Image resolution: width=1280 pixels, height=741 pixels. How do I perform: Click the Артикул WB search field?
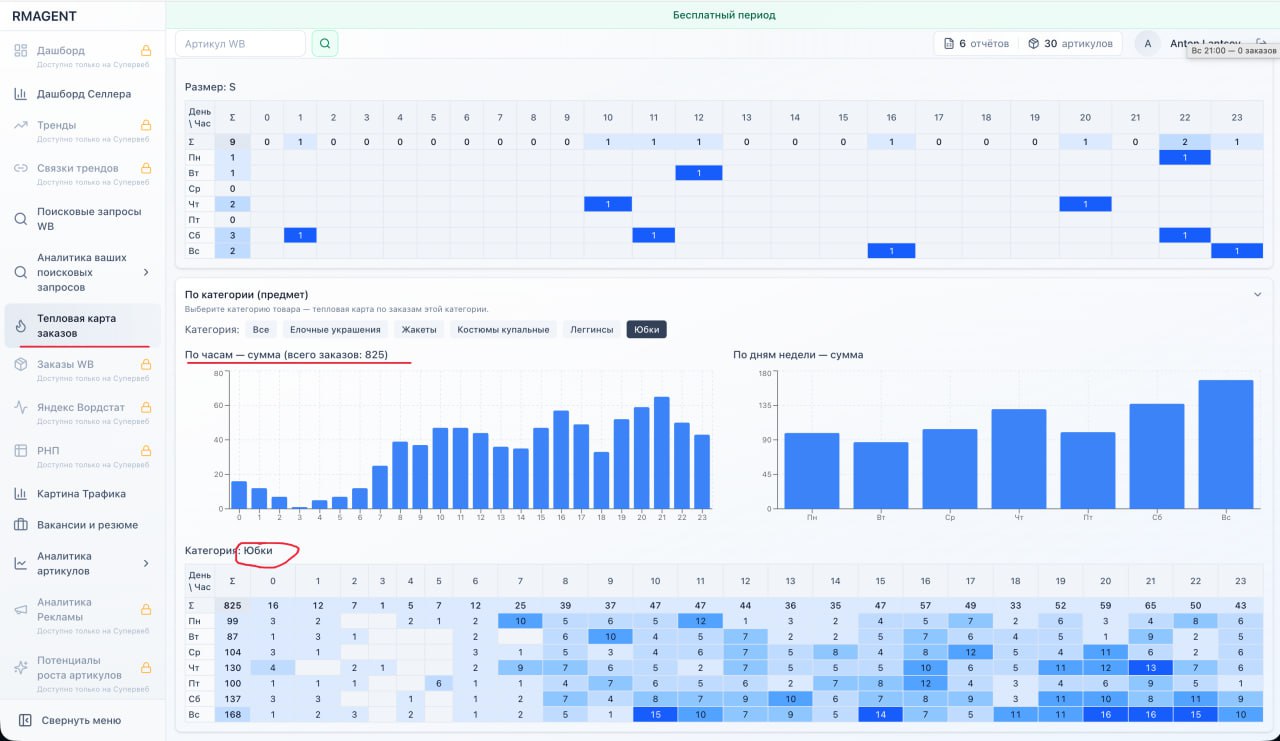[x=240, y=43]
